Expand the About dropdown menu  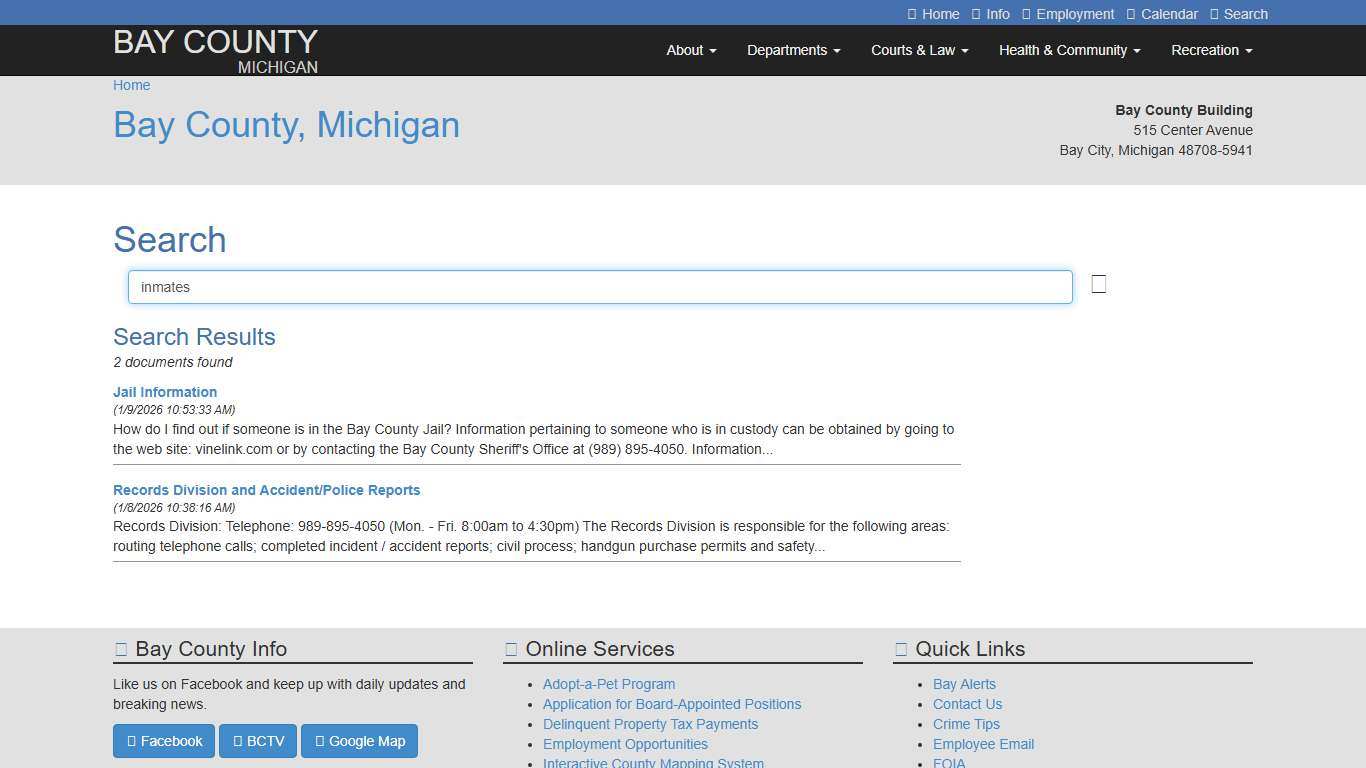[690, 50]
